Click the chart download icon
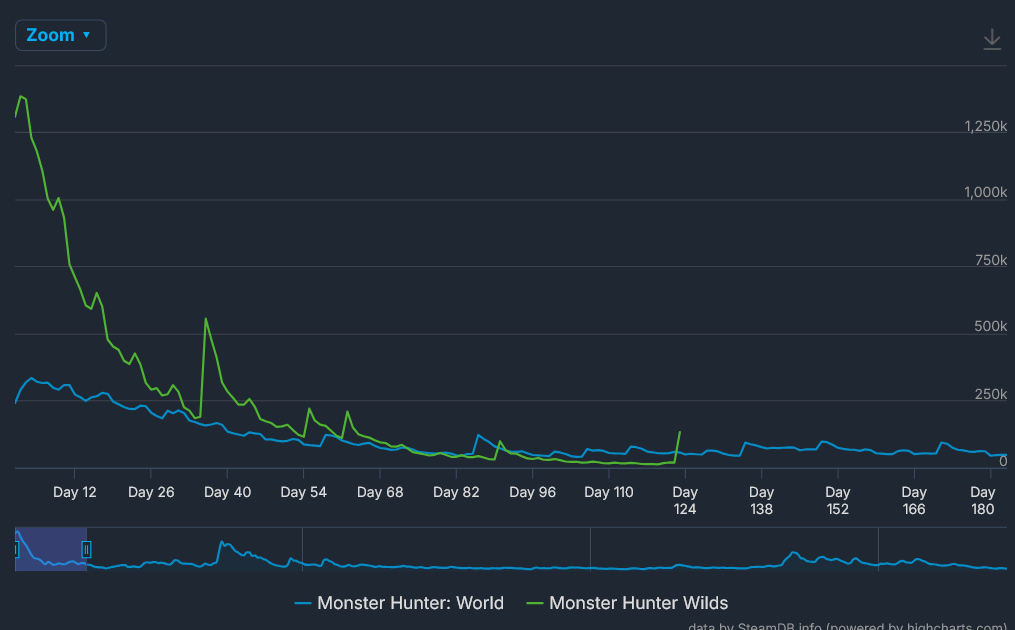This screenshot has width=1015, height=630. click(992, 39)
